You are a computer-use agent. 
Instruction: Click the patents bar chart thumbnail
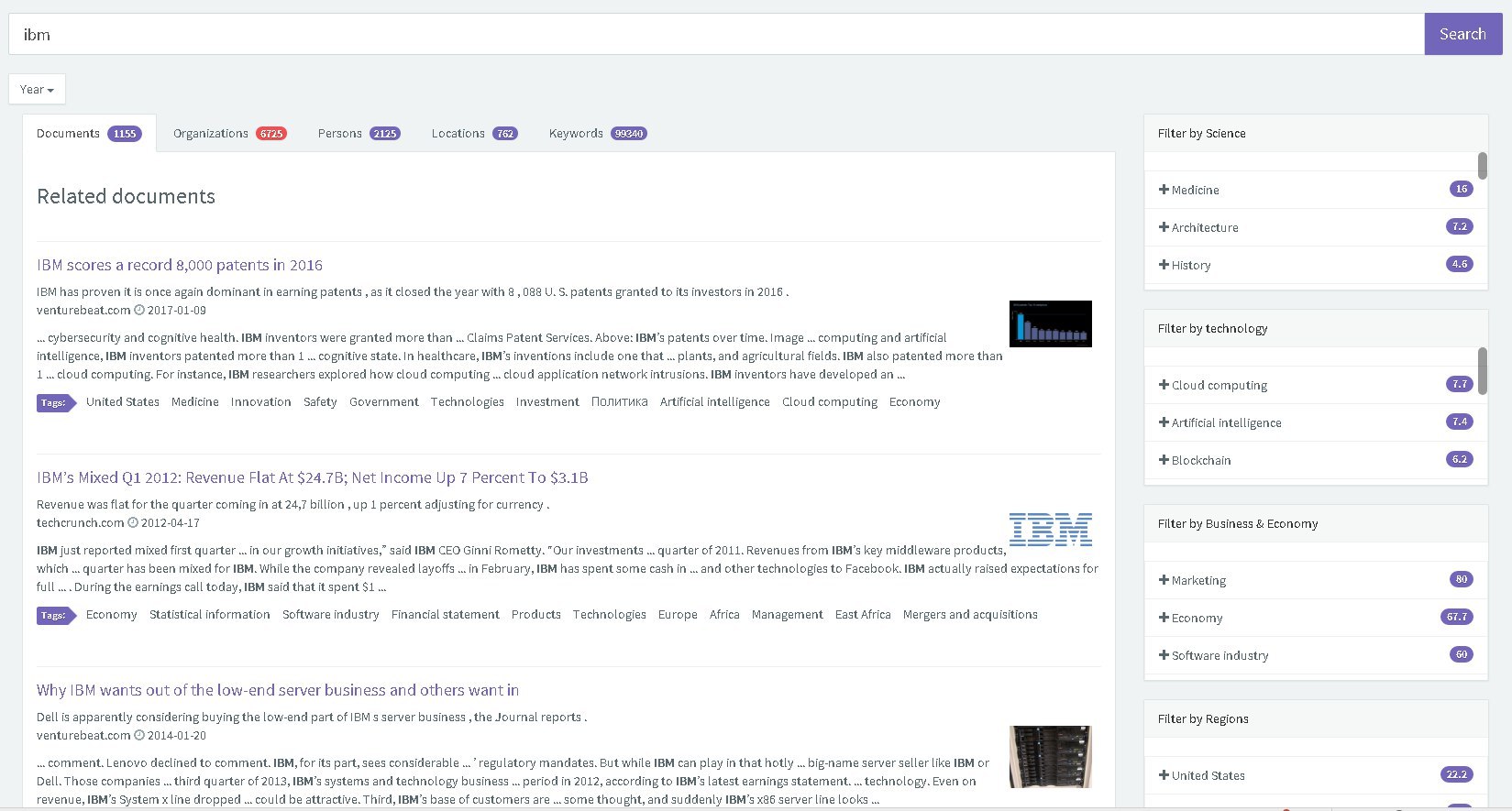click(x=1051, y=323)
